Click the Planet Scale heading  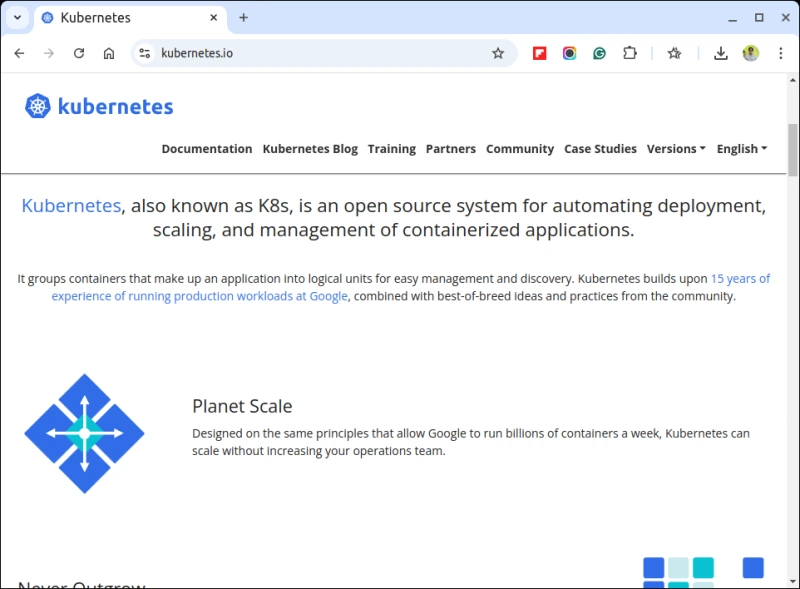(x=242, y=406)
